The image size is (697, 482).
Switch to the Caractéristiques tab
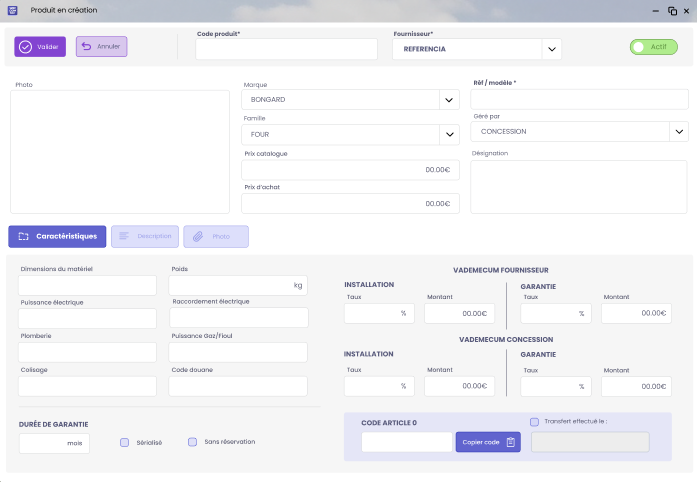(57, 236)
